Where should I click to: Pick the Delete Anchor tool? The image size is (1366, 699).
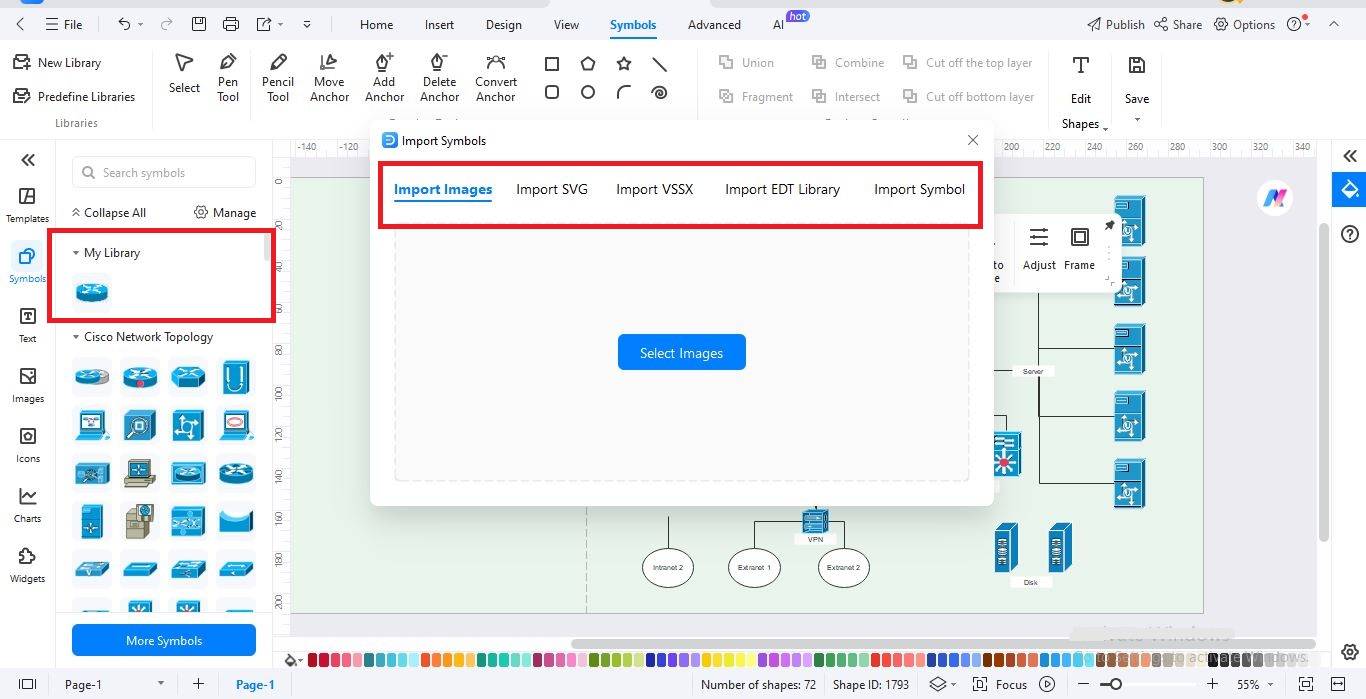click(x=439, y=78)
